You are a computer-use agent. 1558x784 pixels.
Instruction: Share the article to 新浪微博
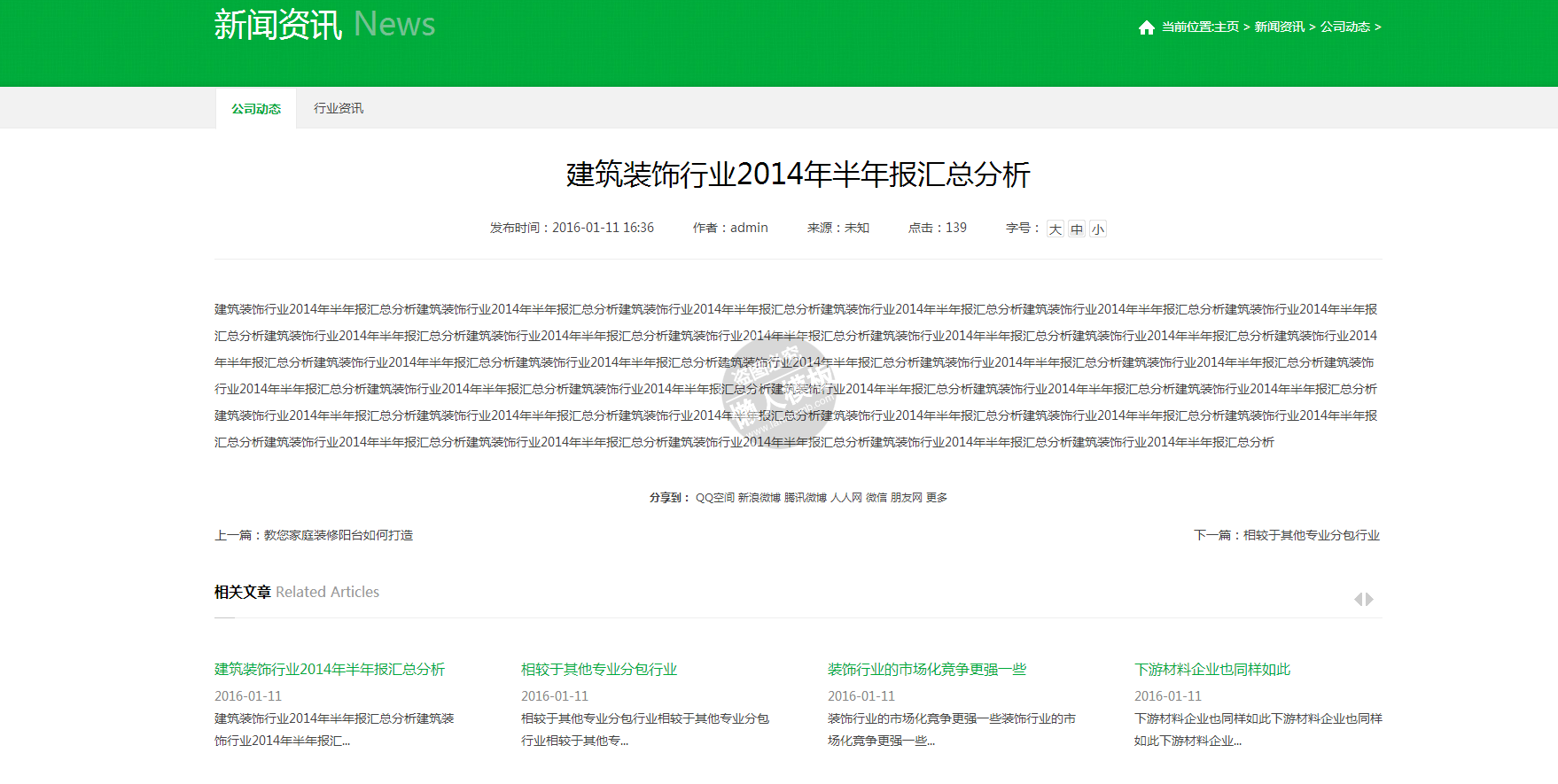pyautogui.click(x=760, y=498)
